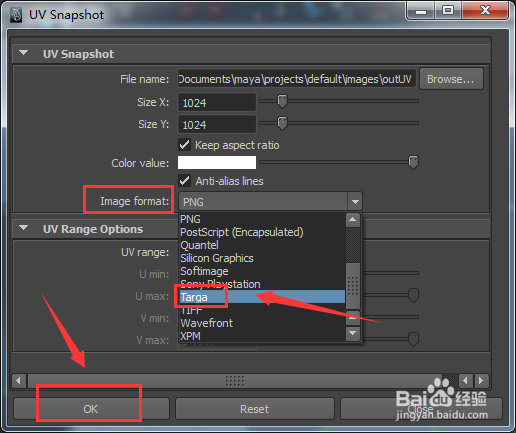The height and width of the screenshot is (433, 516).
Task: Select Sony Playstation format
Action: [262, 284]
